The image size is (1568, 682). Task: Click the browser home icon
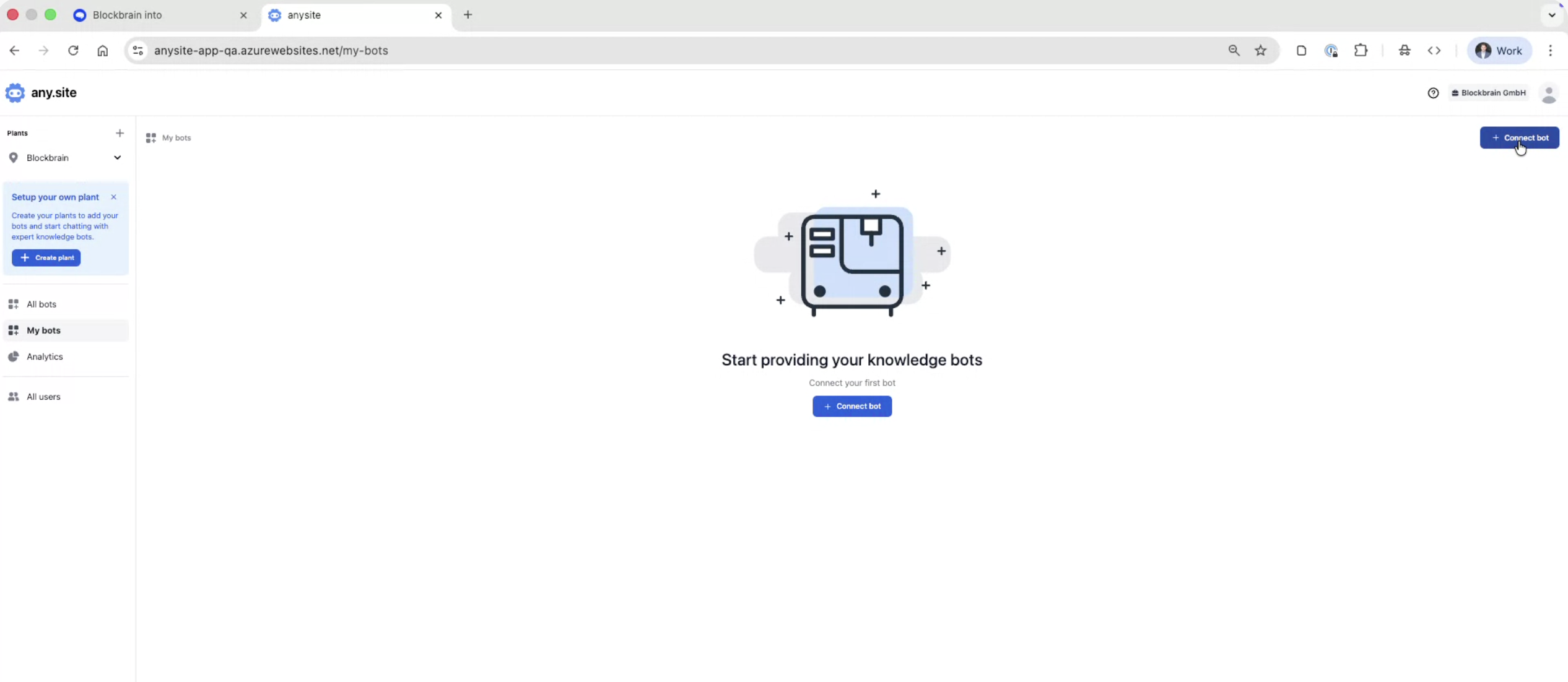coord(103,51)
